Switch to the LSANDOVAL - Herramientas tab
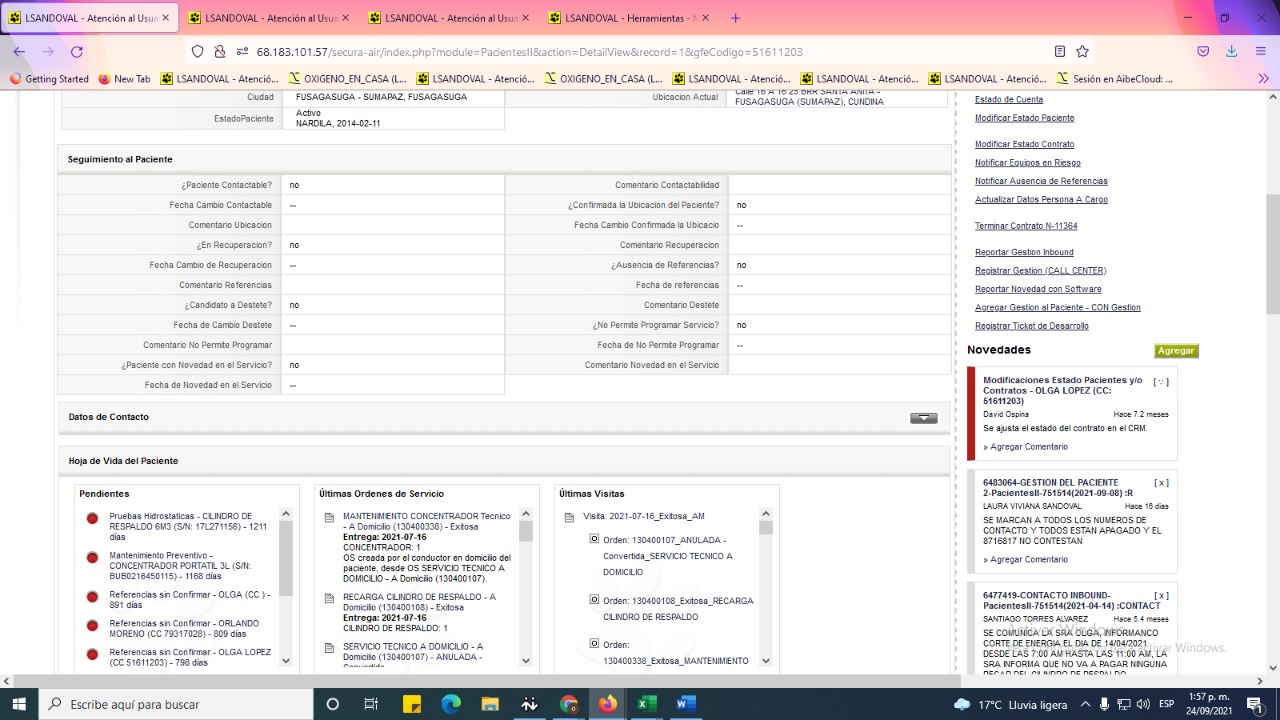 click(629, 18)
